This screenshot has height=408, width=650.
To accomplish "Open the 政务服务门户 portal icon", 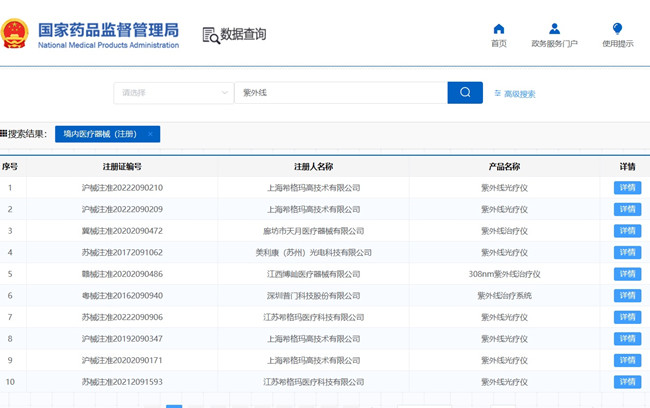I will [x=554, y=29].
